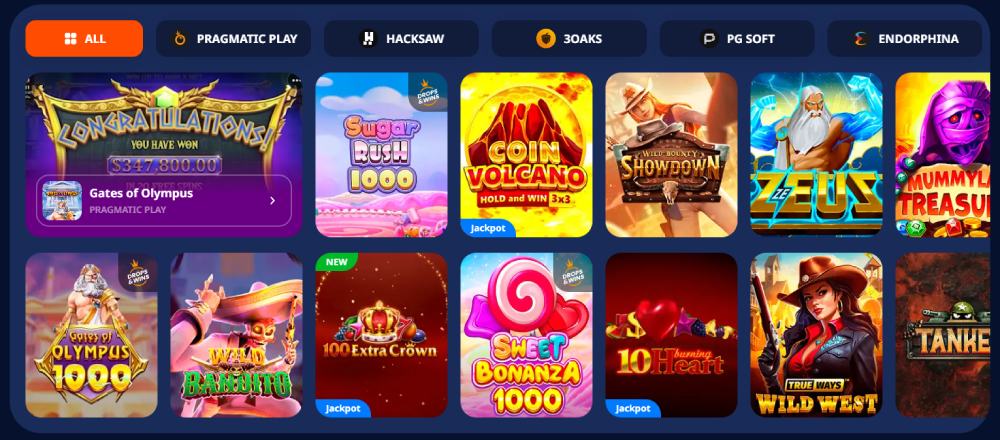This screenshot has width=1000, height=440.
Task: Launch Coin Volcano Hold and Win
Action: click(526, 155)
